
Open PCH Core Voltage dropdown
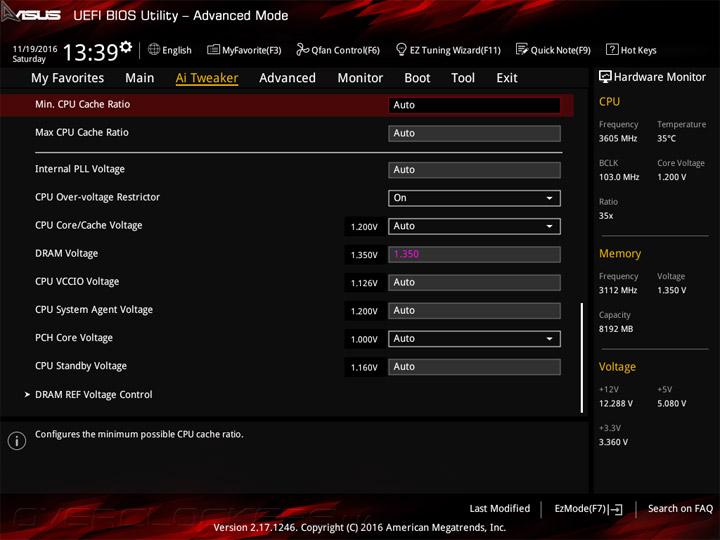click(x=474, y=338)
